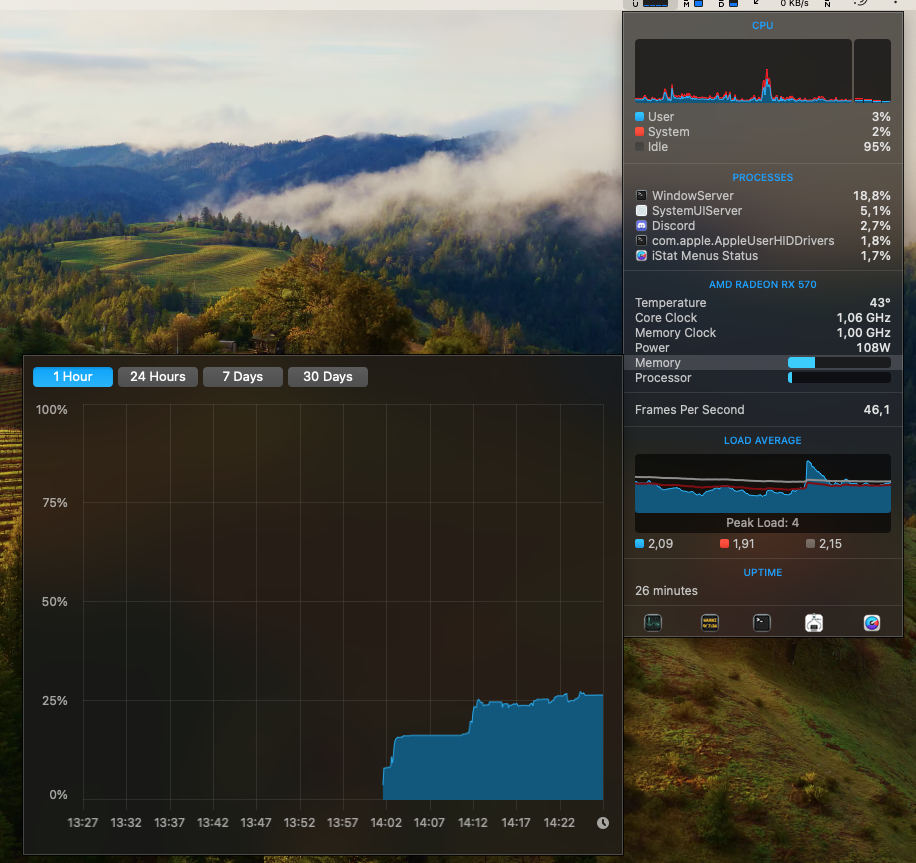Open Activity Monitor from the bottom shortcut bar

click(652, 622)
